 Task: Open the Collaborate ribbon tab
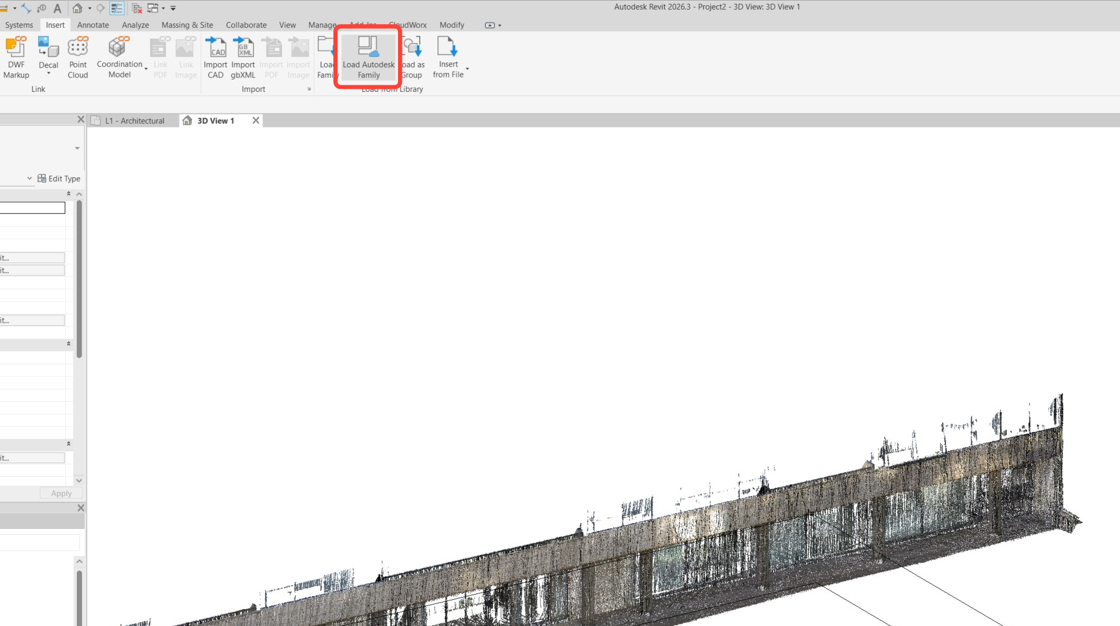[x=246, y=25]
